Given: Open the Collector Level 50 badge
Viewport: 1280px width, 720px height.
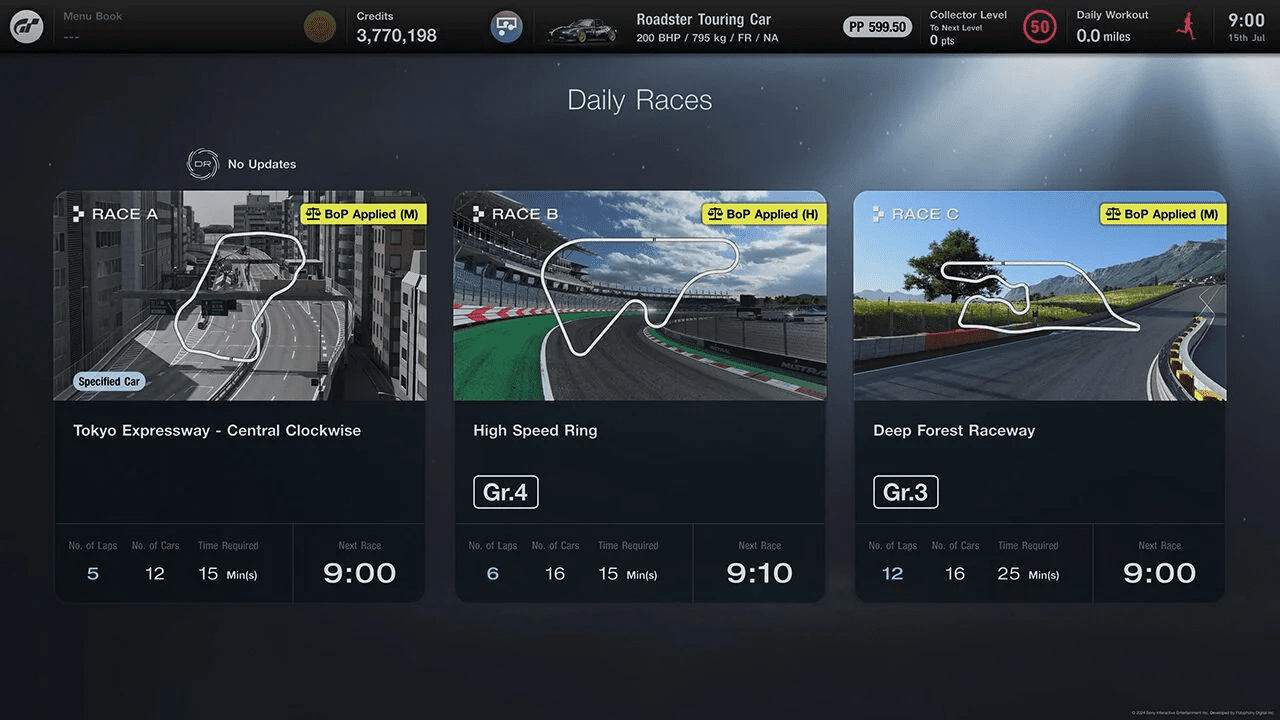Looking at the screenshot, I should (1040, 27).
